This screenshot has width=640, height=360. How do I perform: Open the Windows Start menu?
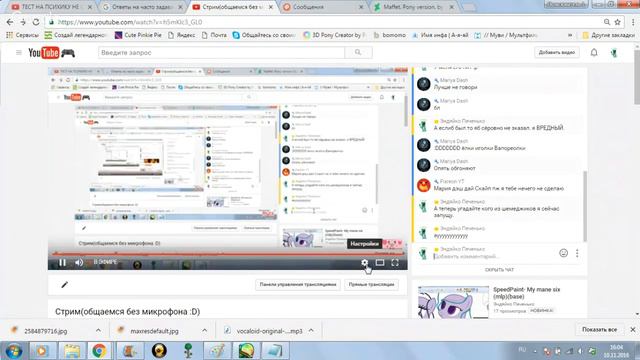[13, 351]
